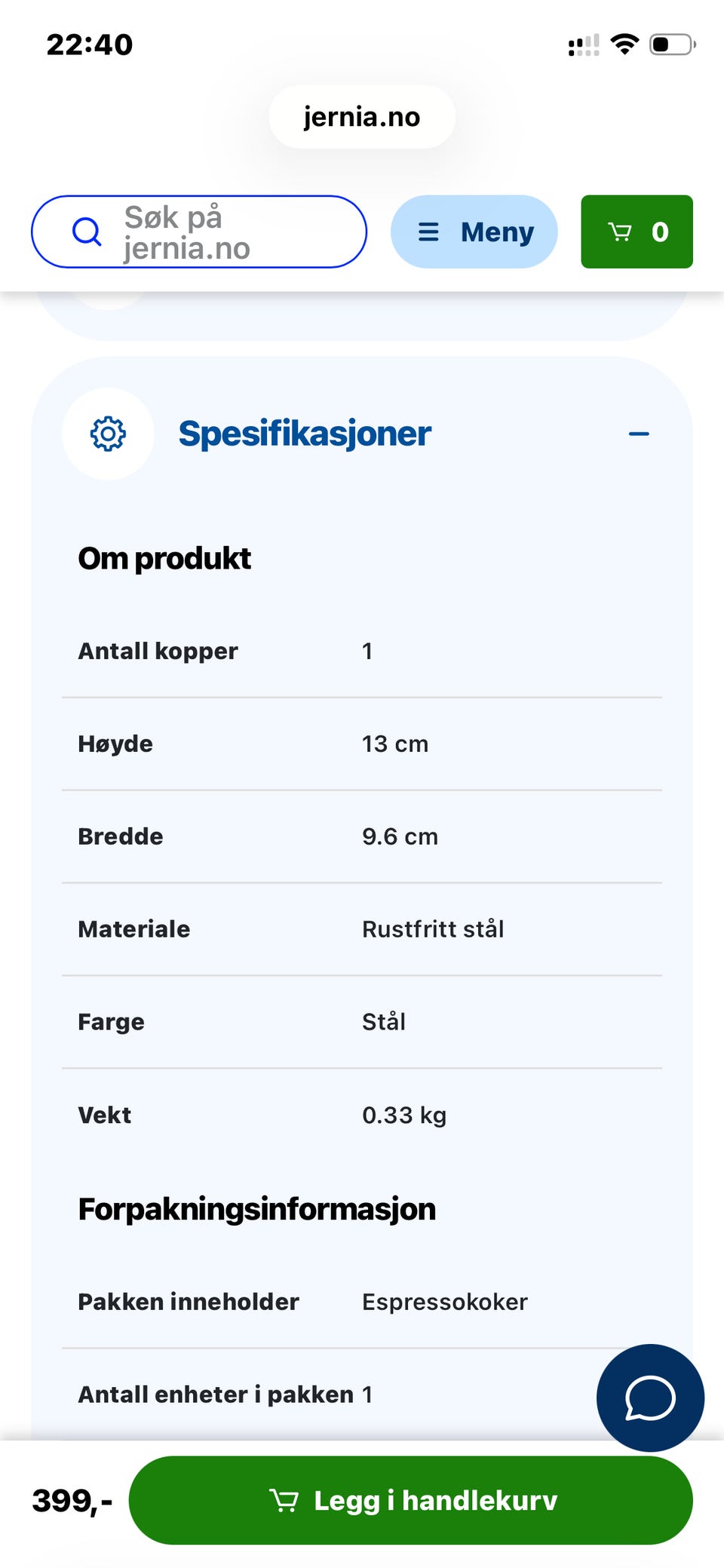Tap the search magnifier icon

click(87, 232)
